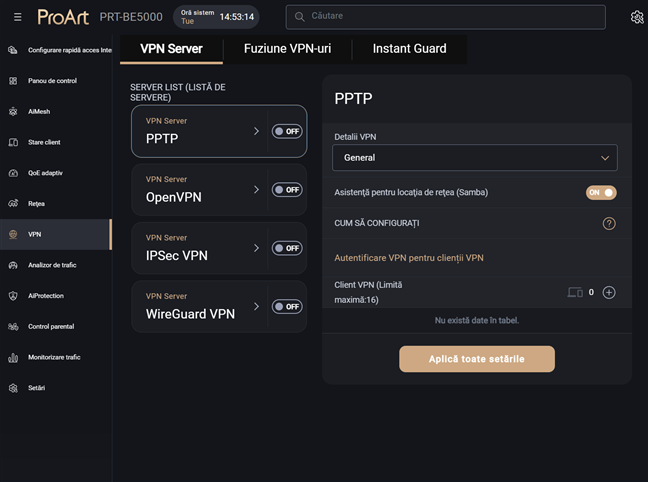Click the Control parental sidebar icon
The width and height of the screenshot is (648, 482).
click(x=13, y=327)
